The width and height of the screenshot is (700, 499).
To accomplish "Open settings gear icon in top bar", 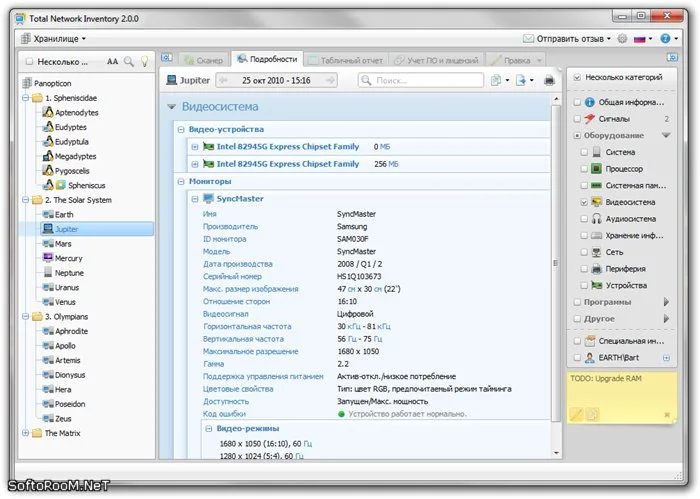I will [622, 39].
